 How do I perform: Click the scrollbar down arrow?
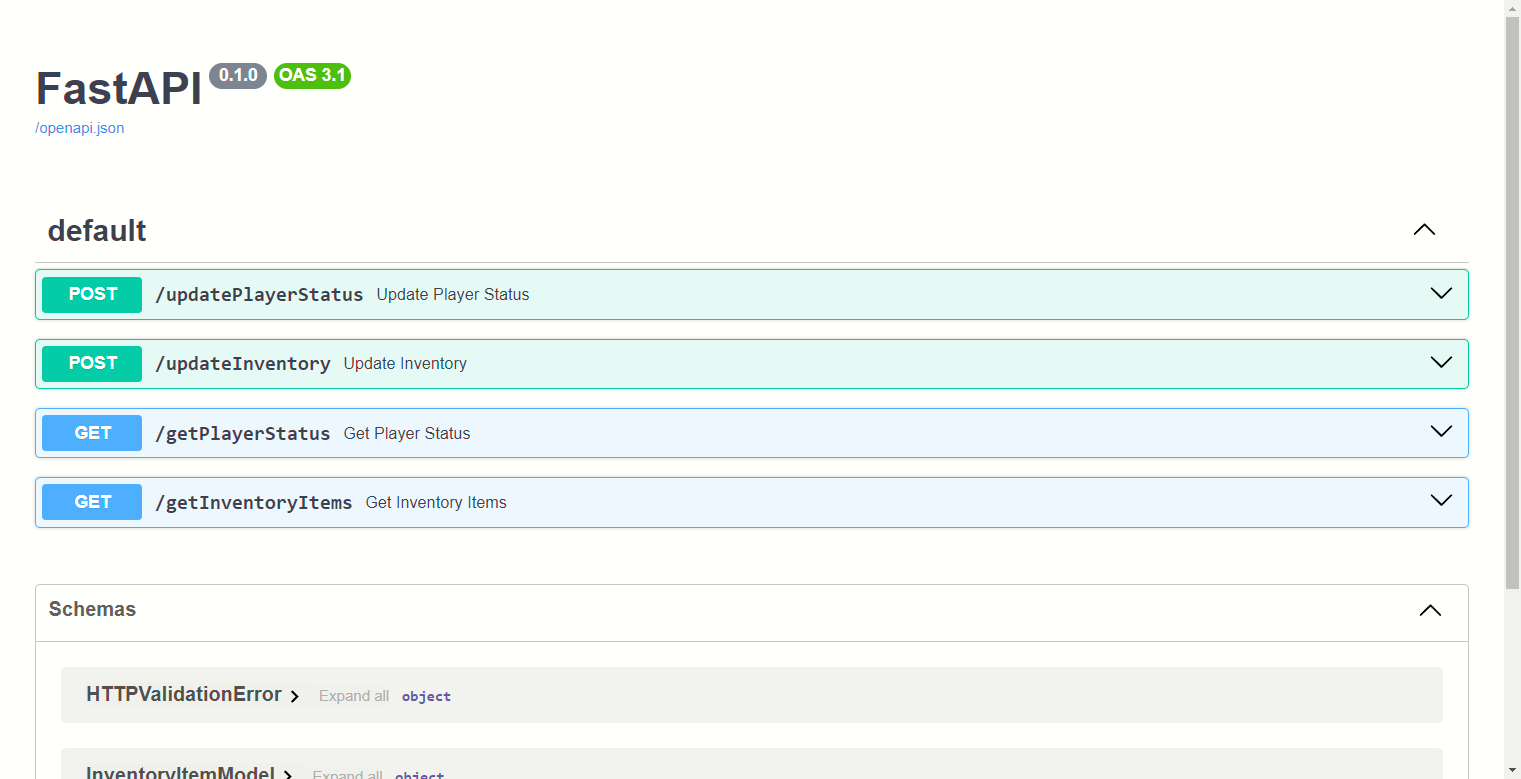pyautogui.click(x=1512, y=770)
